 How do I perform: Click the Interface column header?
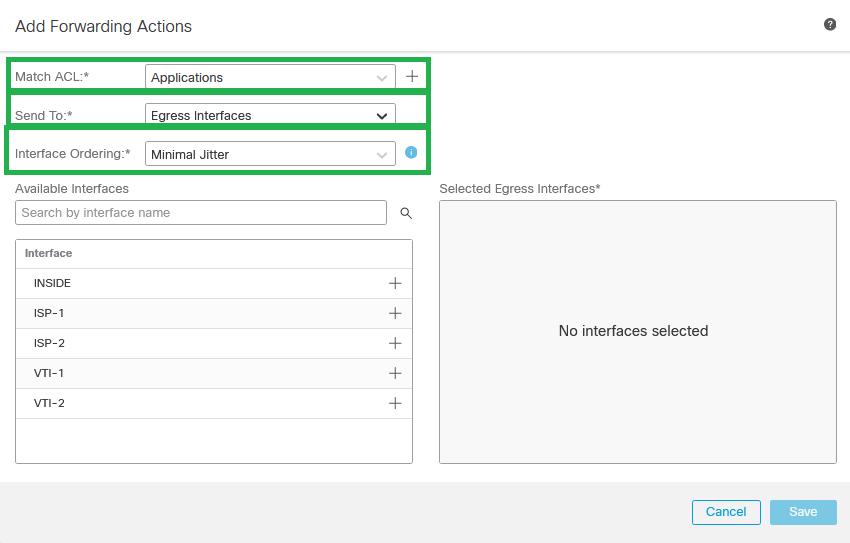pos(48,253)
